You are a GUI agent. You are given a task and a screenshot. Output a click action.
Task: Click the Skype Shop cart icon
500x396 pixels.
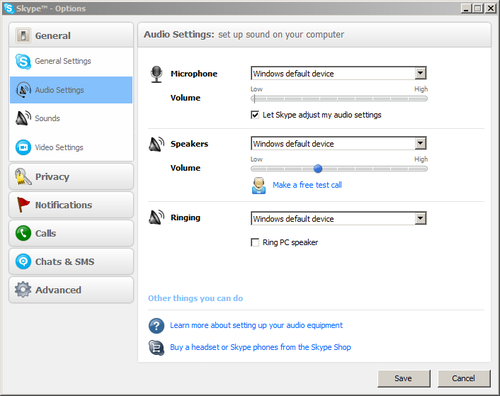[156, 348]
